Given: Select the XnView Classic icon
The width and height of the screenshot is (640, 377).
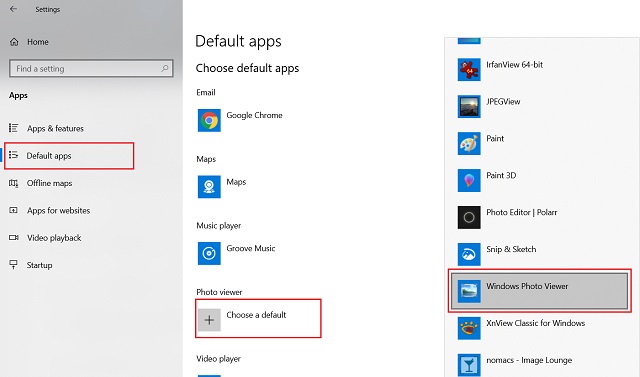Looking at the screenshot, I should tap(469, 328).
